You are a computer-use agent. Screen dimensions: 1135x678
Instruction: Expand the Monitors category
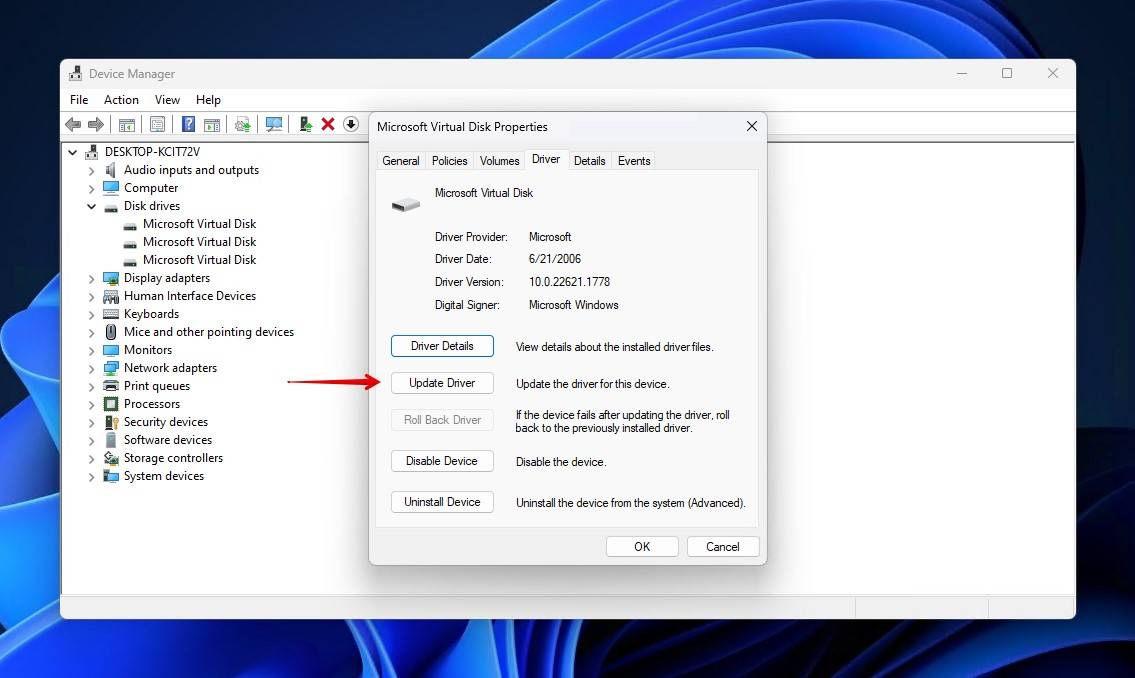point(91,351)
